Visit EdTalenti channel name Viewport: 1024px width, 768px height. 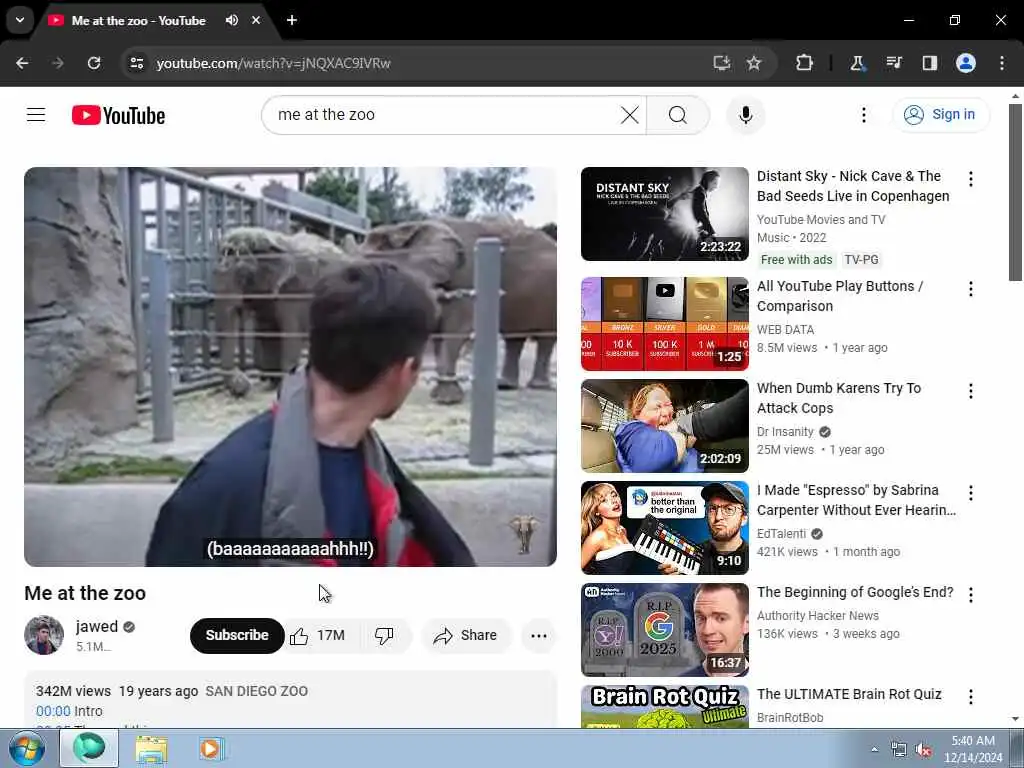[x=781, y=534]
